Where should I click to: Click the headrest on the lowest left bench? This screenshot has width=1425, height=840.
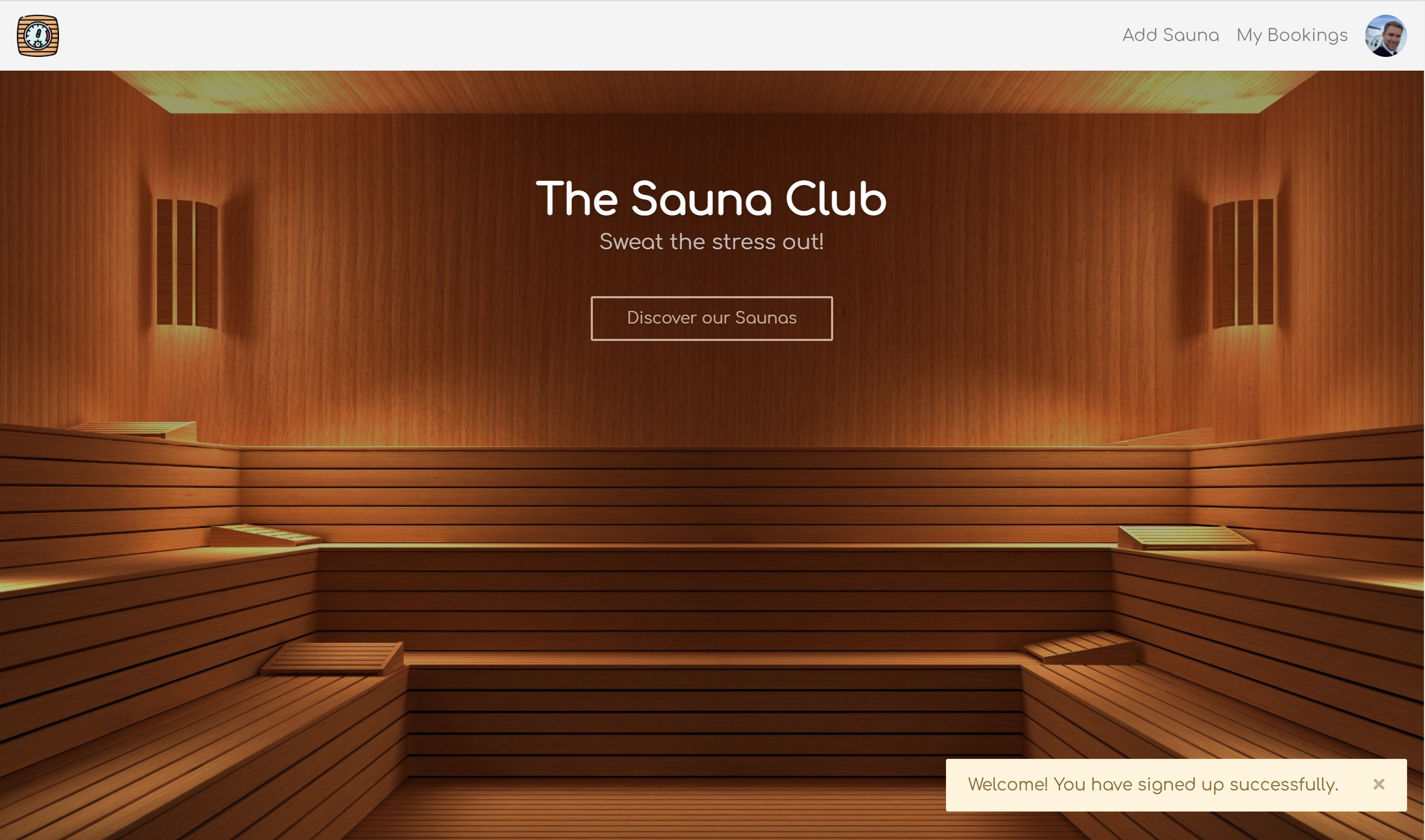coord(333,658)
